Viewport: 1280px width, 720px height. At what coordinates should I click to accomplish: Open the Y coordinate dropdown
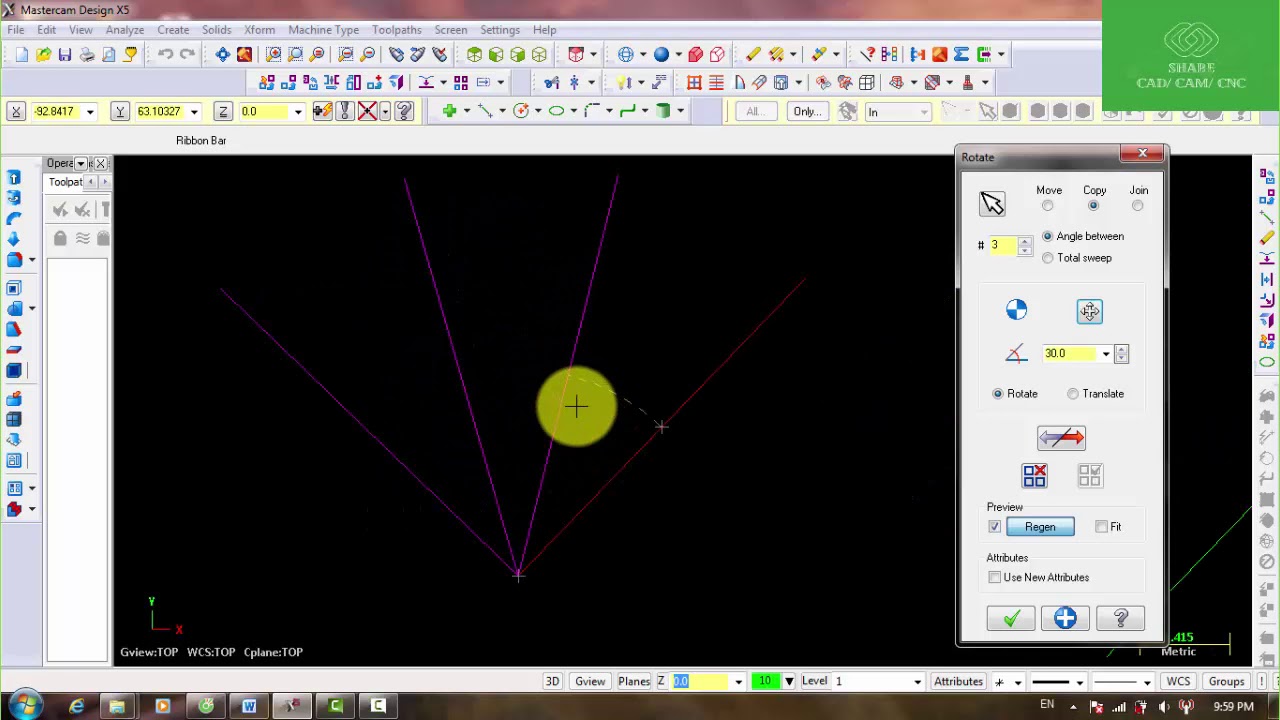[x=193, y=112]
